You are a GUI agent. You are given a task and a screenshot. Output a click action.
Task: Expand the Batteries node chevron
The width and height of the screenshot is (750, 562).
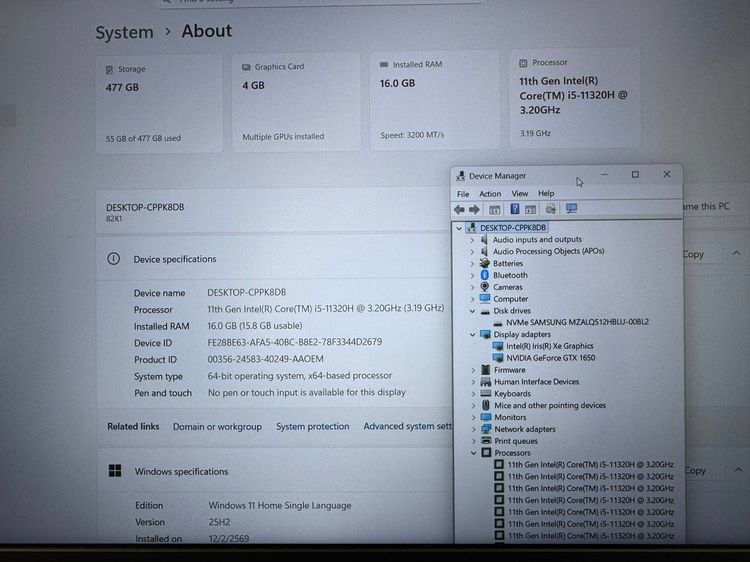pyautogui.click(x=472, y=264)
